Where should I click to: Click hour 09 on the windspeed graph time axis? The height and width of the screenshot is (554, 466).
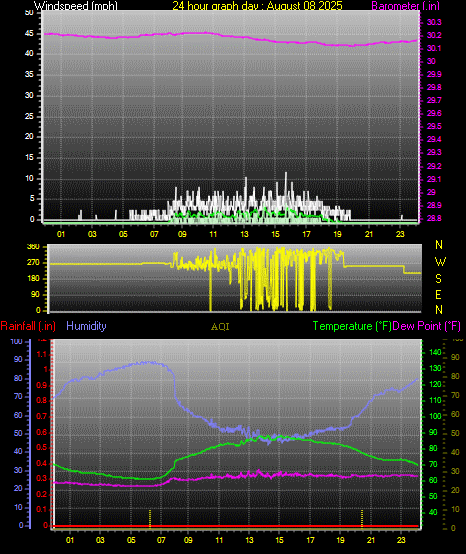(x=182, y=234)
